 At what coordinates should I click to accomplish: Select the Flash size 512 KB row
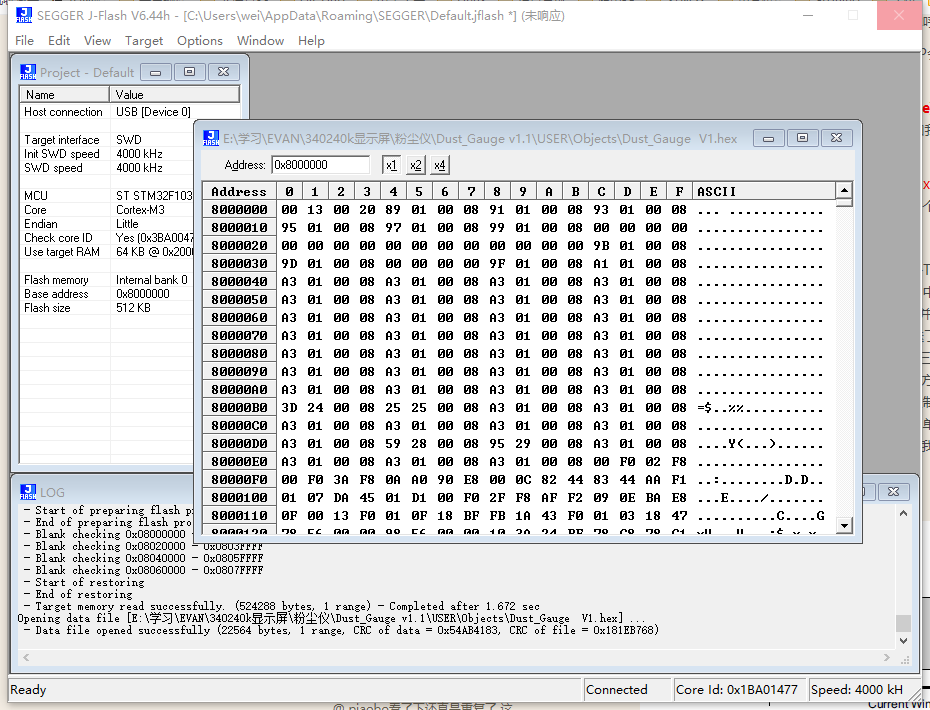107,308
